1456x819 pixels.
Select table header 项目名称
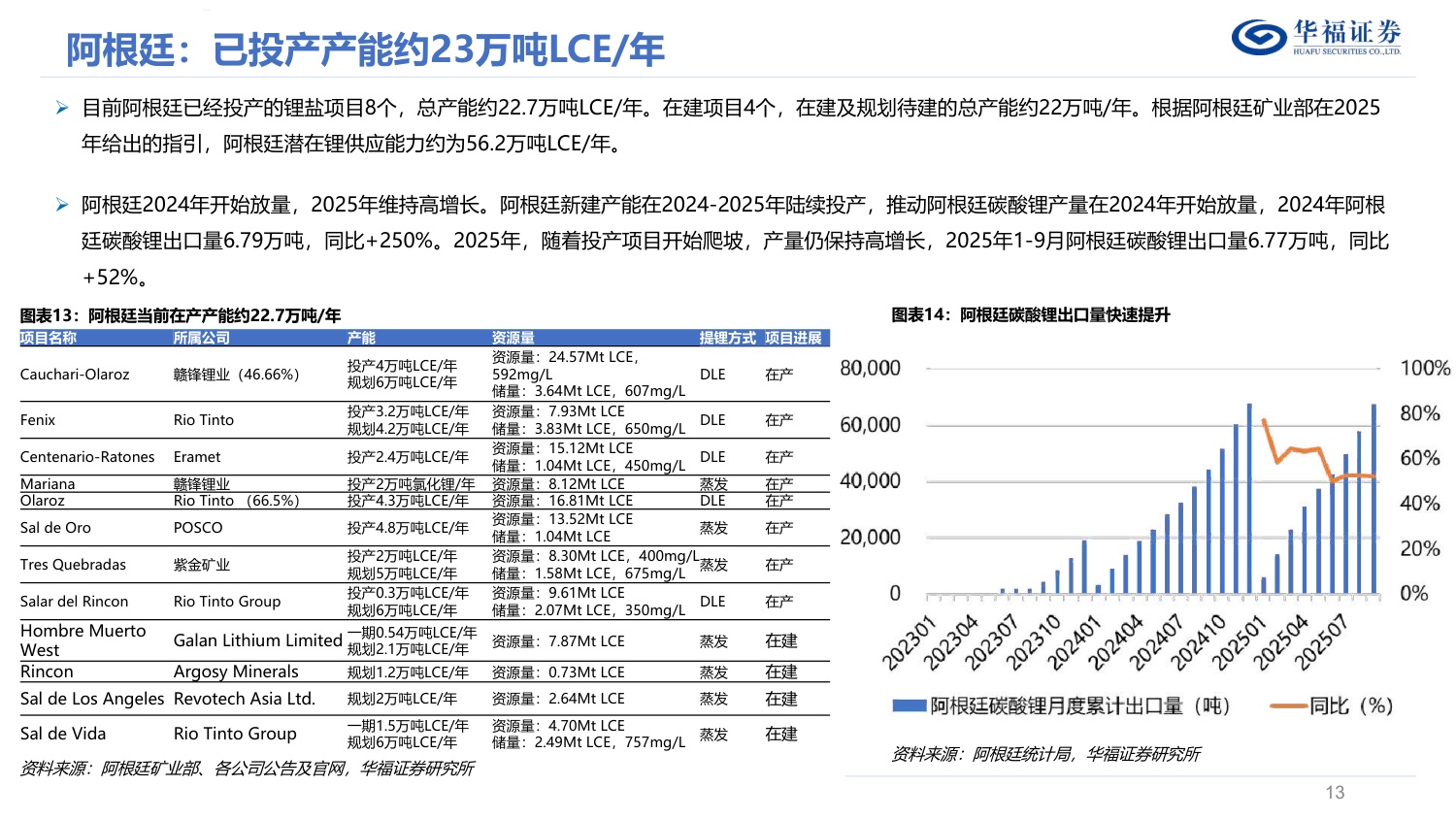click(x=49, y=338)
